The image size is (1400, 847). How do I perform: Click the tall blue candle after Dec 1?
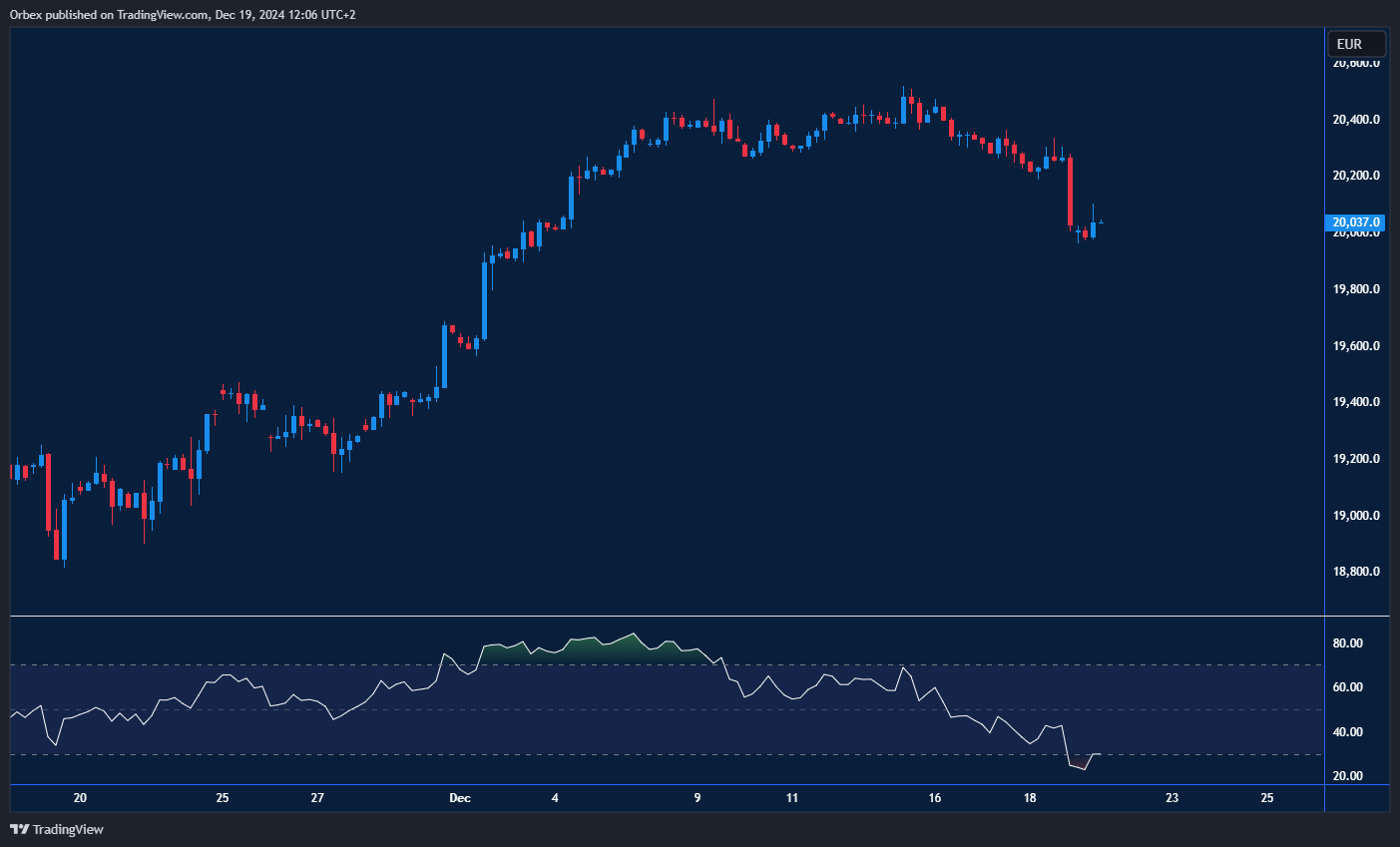tap(485, 299)
